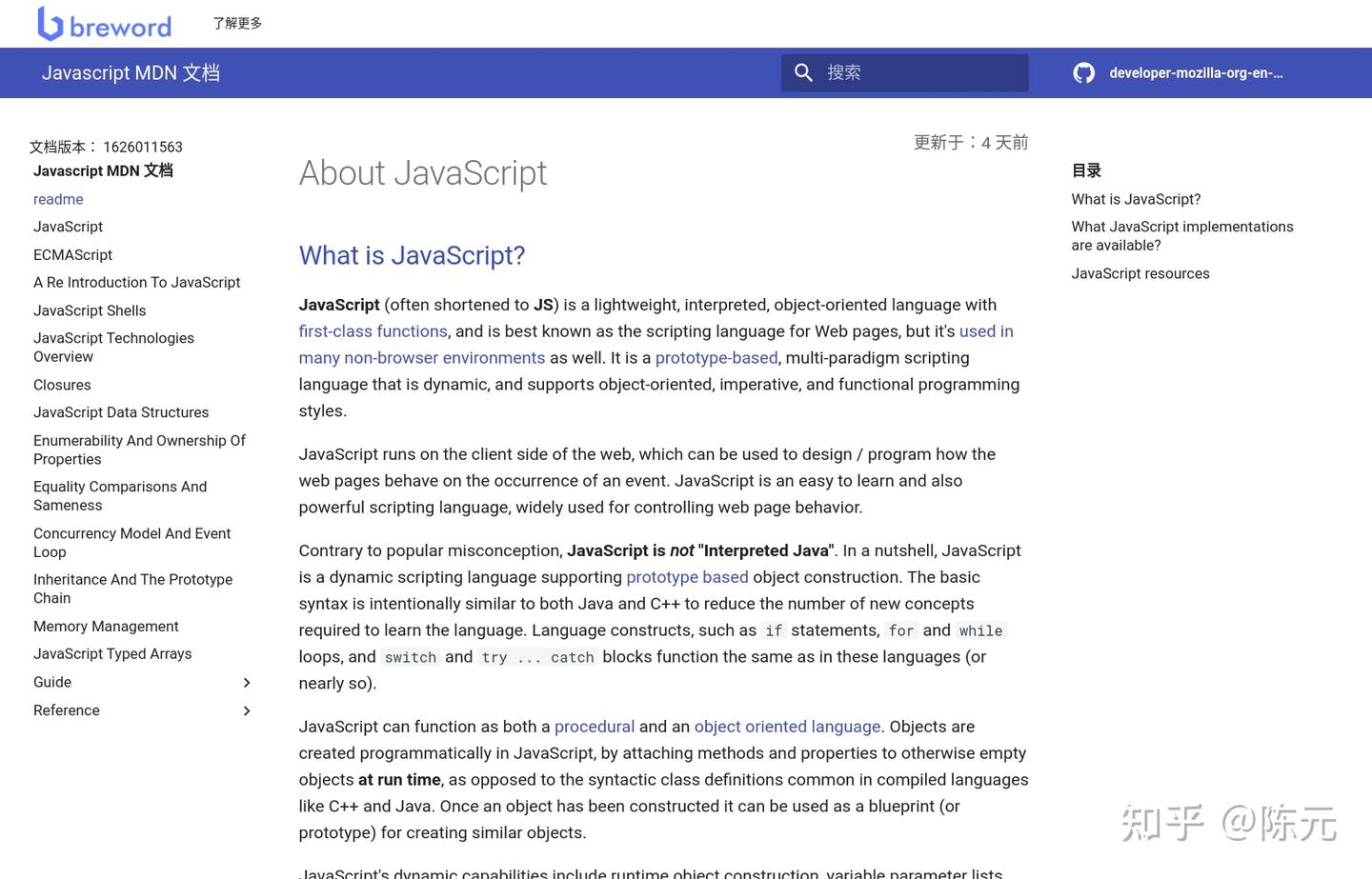This screenshot has height=879, width=1372.
Task: Follow the object oriented language link
Action: (787, 727)
